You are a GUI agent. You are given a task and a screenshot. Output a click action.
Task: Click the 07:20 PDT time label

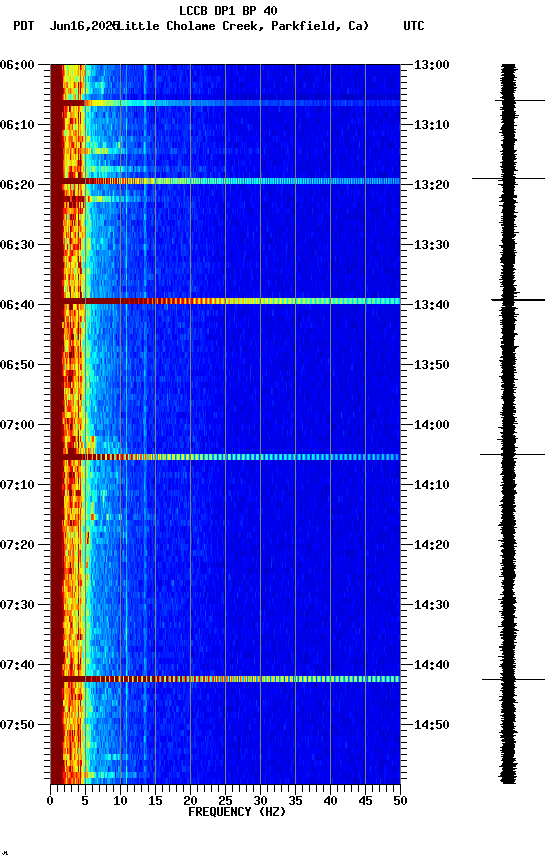pos(17,545)
